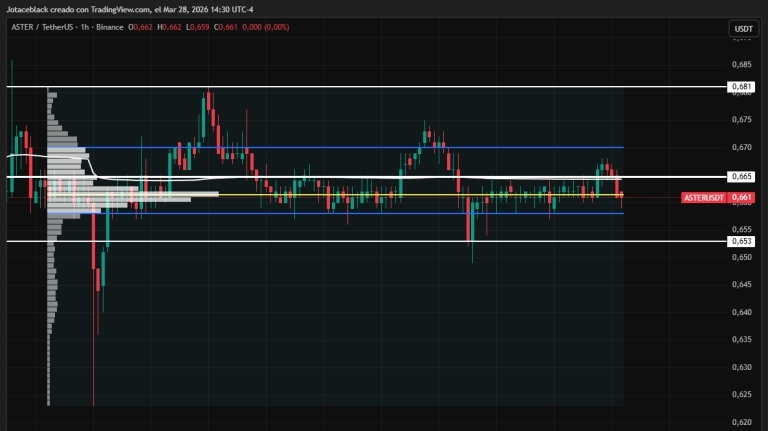Screen dimensions: 768x431
Task: Click the 0,675 price axis tick
Action: tap(742, 120)
